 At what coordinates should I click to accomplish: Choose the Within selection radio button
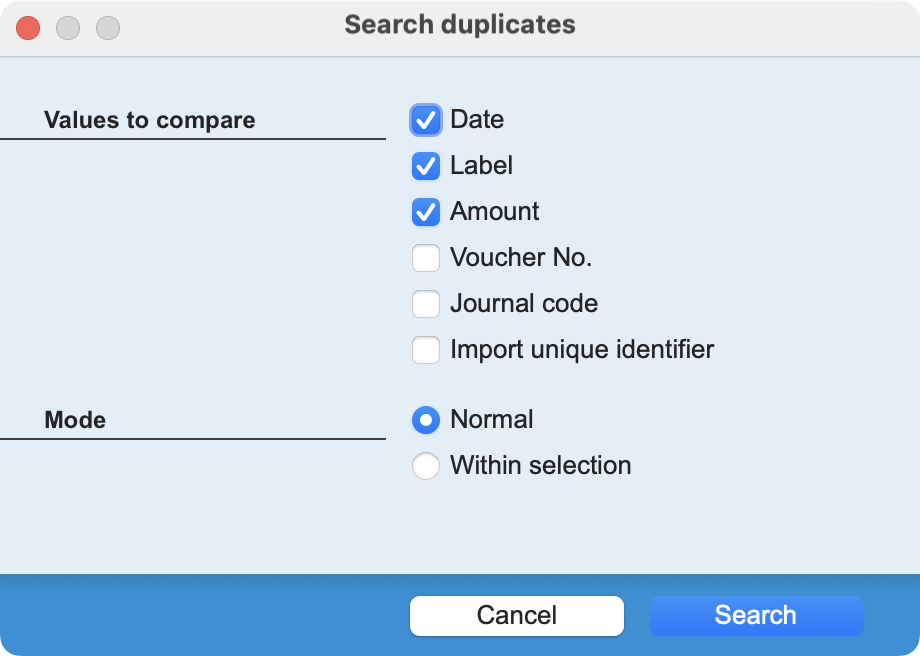(x=426, y=466)
